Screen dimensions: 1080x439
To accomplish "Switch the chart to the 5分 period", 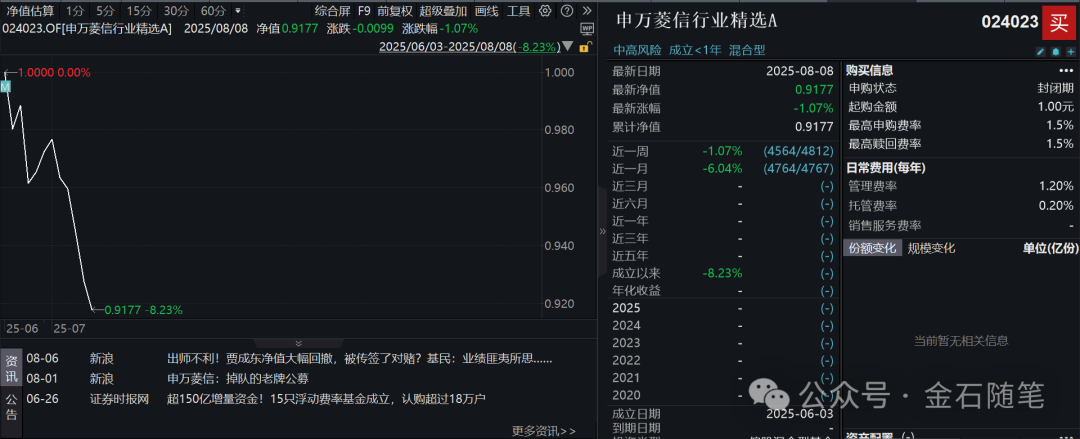I will pyautogui.click(x=105, y=11).
